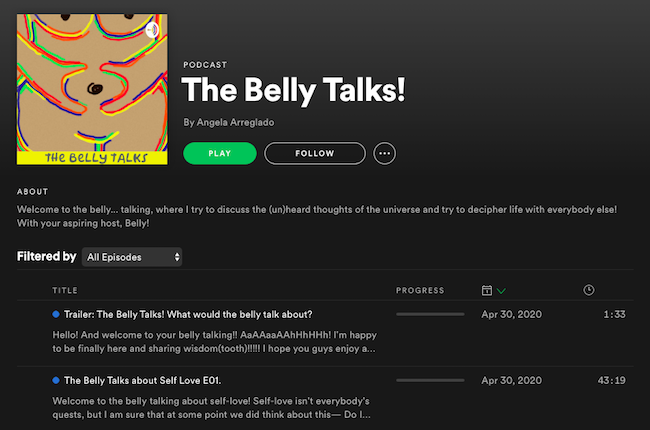Click the Trailer episode progress bar

coord(430,315)
